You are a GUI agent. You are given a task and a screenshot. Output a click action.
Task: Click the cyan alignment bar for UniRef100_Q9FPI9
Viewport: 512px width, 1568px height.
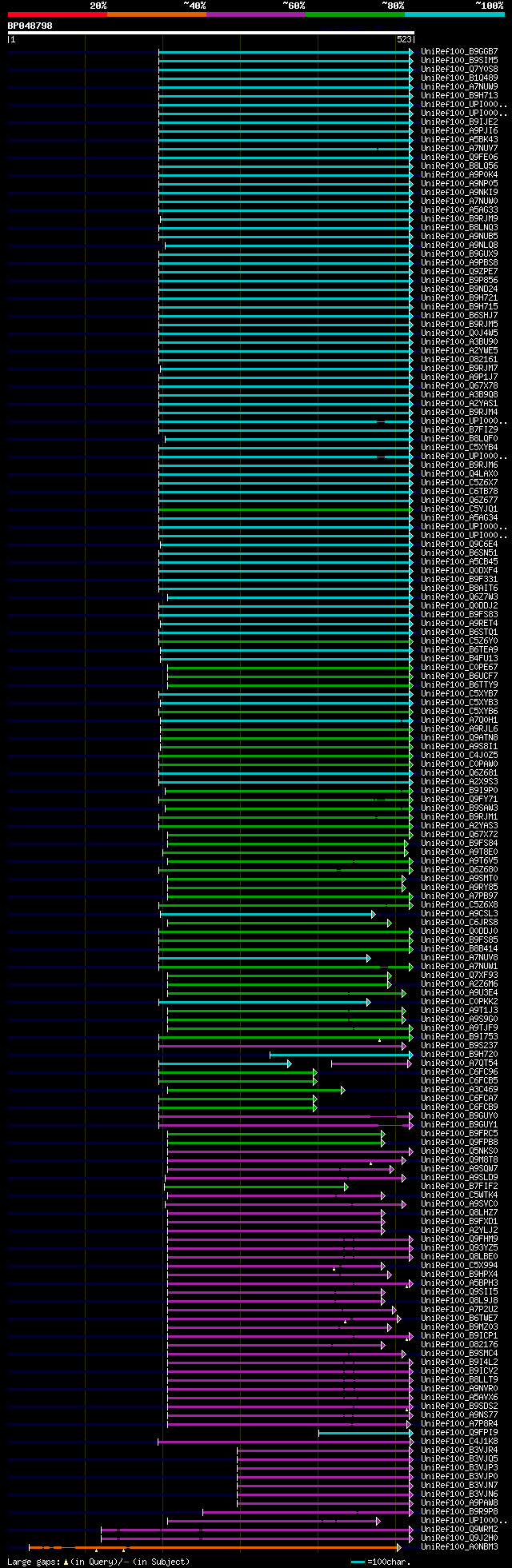pyautogui.click(x=366, y=1432)
